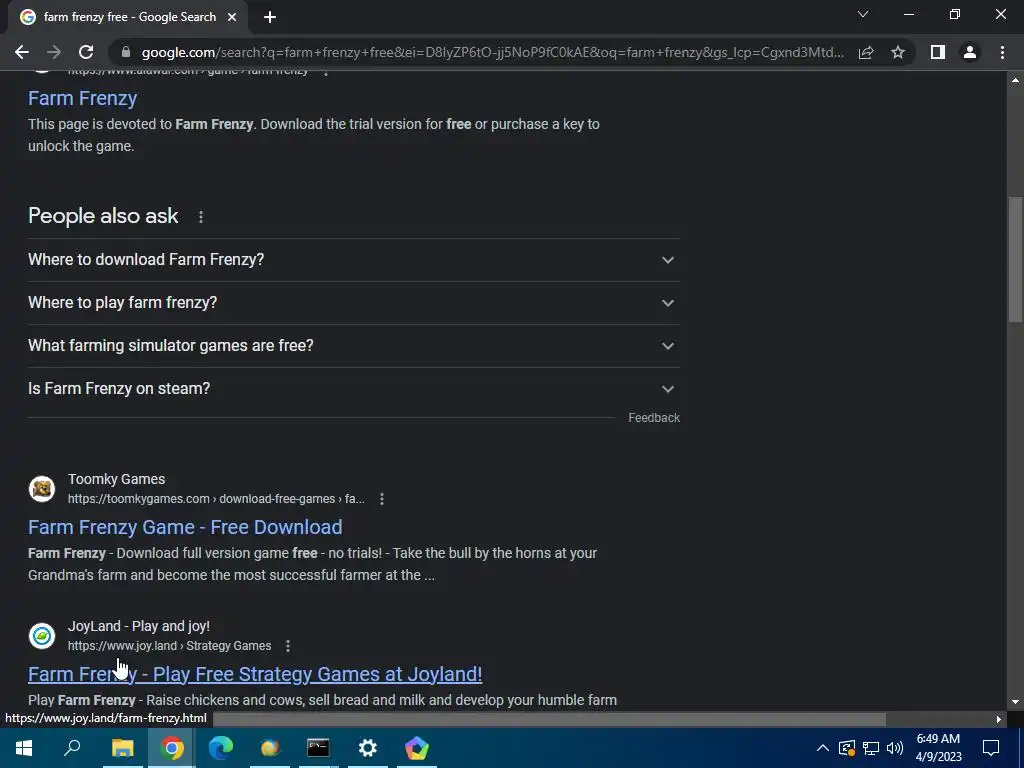Viewport: 1024px width, 768px height.
Task: Click the security warning tray icon
Action: (x=846, y=748)
